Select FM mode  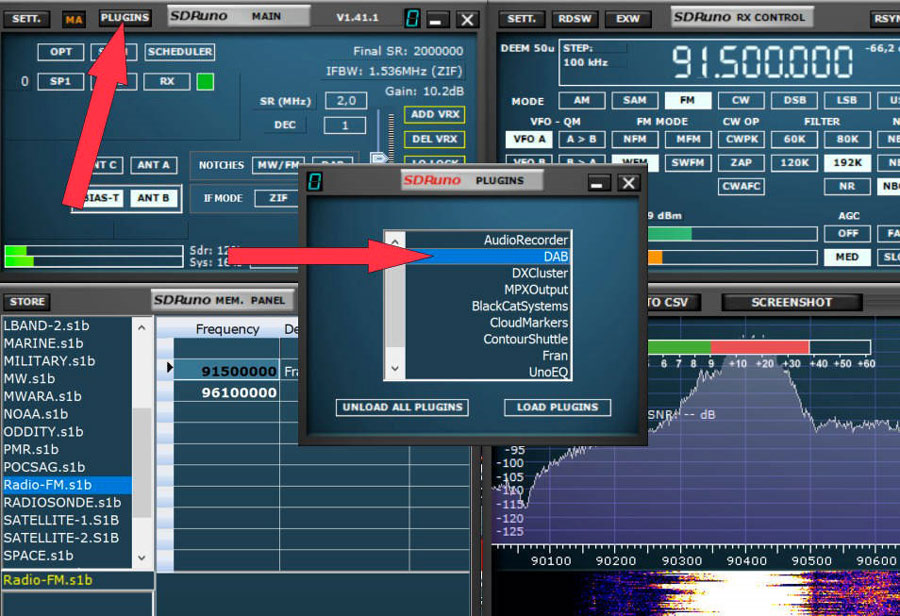pos(688,100)
